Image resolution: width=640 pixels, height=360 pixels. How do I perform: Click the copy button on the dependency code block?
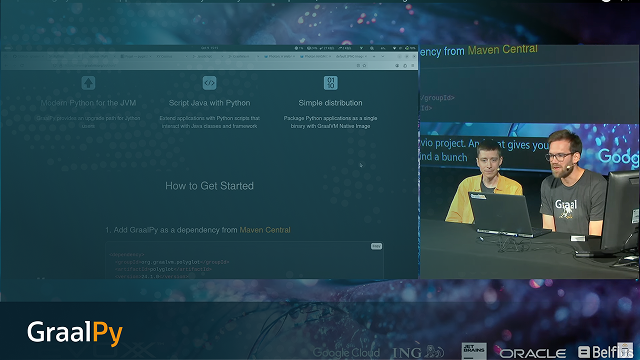point(376,246)
